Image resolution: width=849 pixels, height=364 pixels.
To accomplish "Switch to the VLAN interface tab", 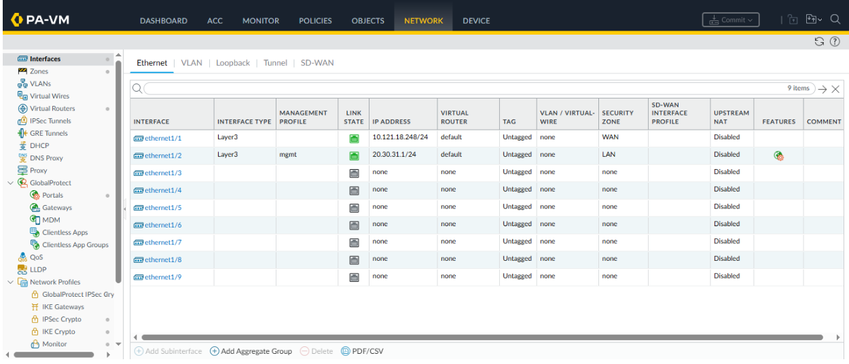I will pos(192,63).
